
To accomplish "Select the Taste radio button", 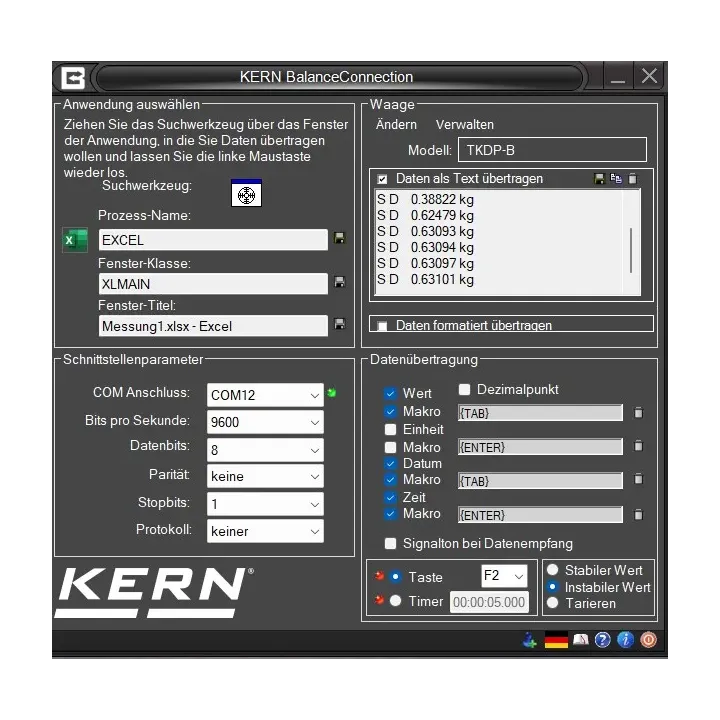I will point(395,577).
